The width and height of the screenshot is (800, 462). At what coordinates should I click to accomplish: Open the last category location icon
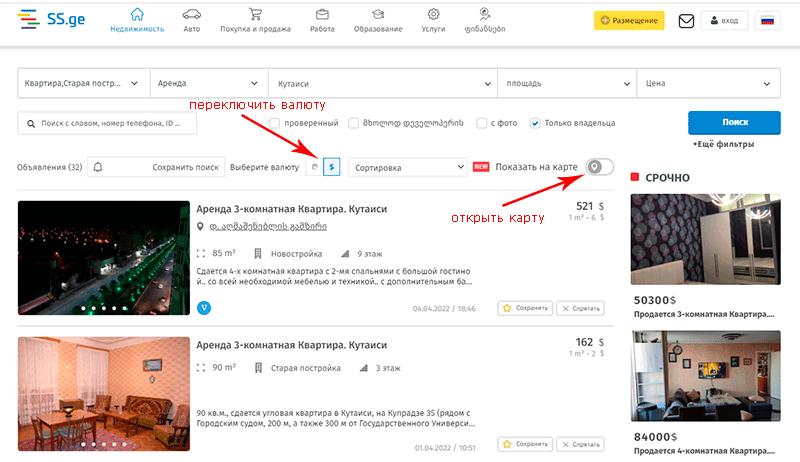tap(485, 14)
